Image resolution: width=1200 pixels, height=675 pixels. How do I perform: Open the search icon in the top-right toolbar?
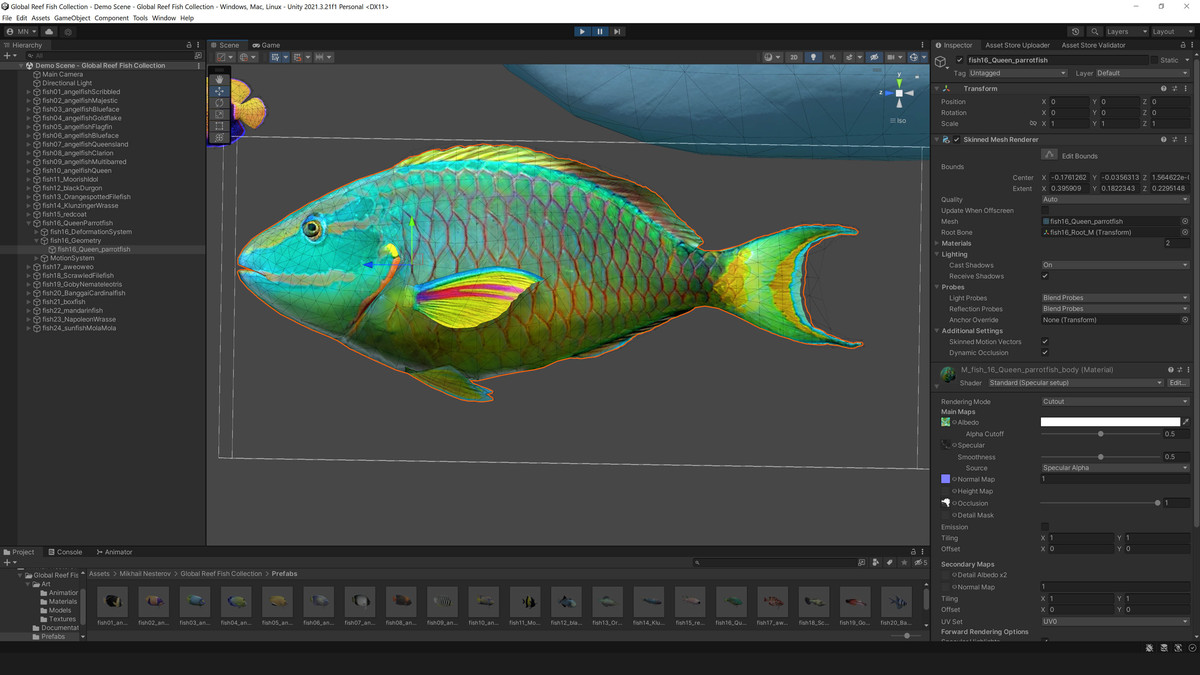click(1096, 31)
